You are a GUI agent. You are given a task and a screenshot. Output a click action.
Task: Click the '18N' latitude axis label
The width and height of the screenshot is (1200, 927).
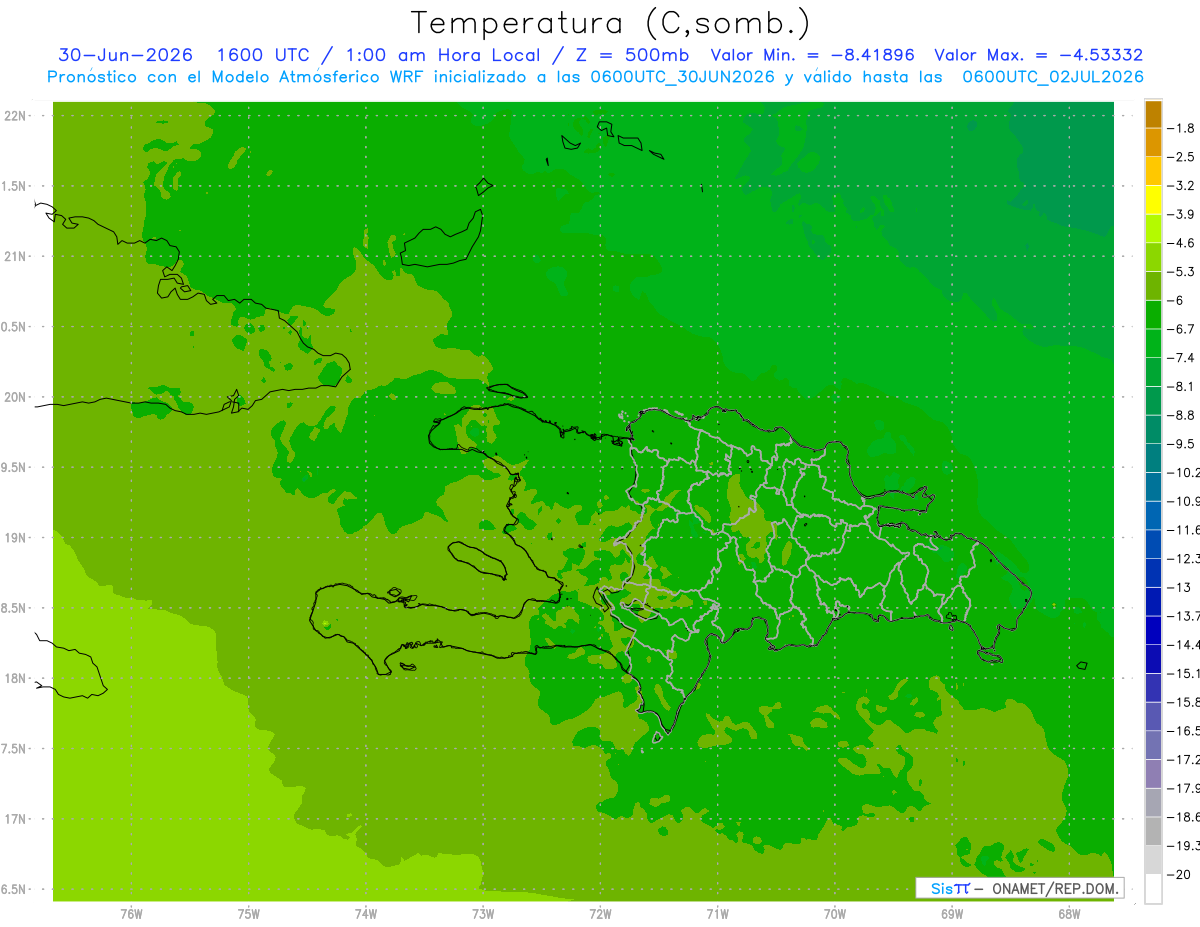pos(17,679)
